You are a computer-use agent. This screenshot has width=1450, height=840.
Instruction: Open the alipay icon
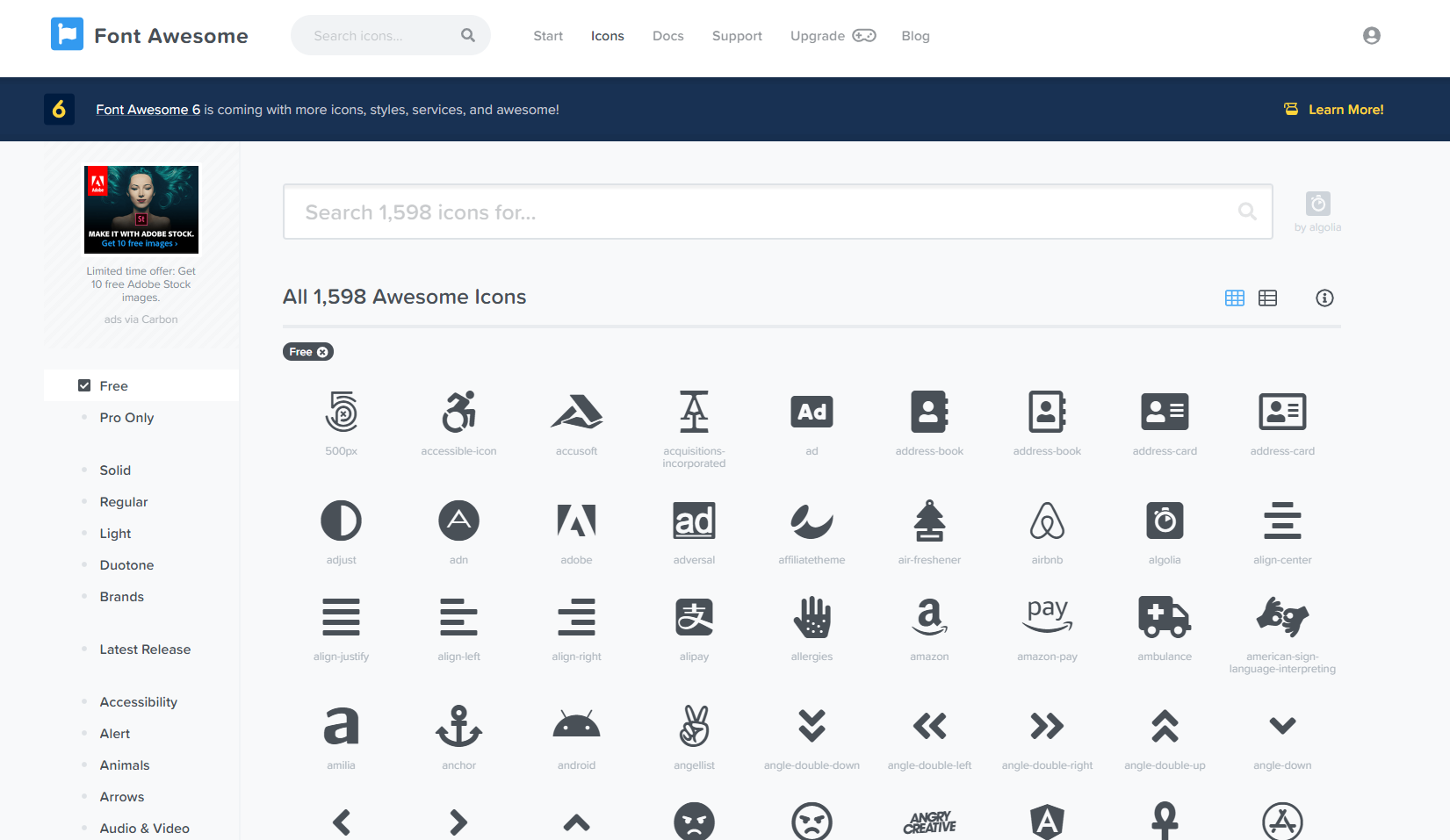(x=694, y=617)
